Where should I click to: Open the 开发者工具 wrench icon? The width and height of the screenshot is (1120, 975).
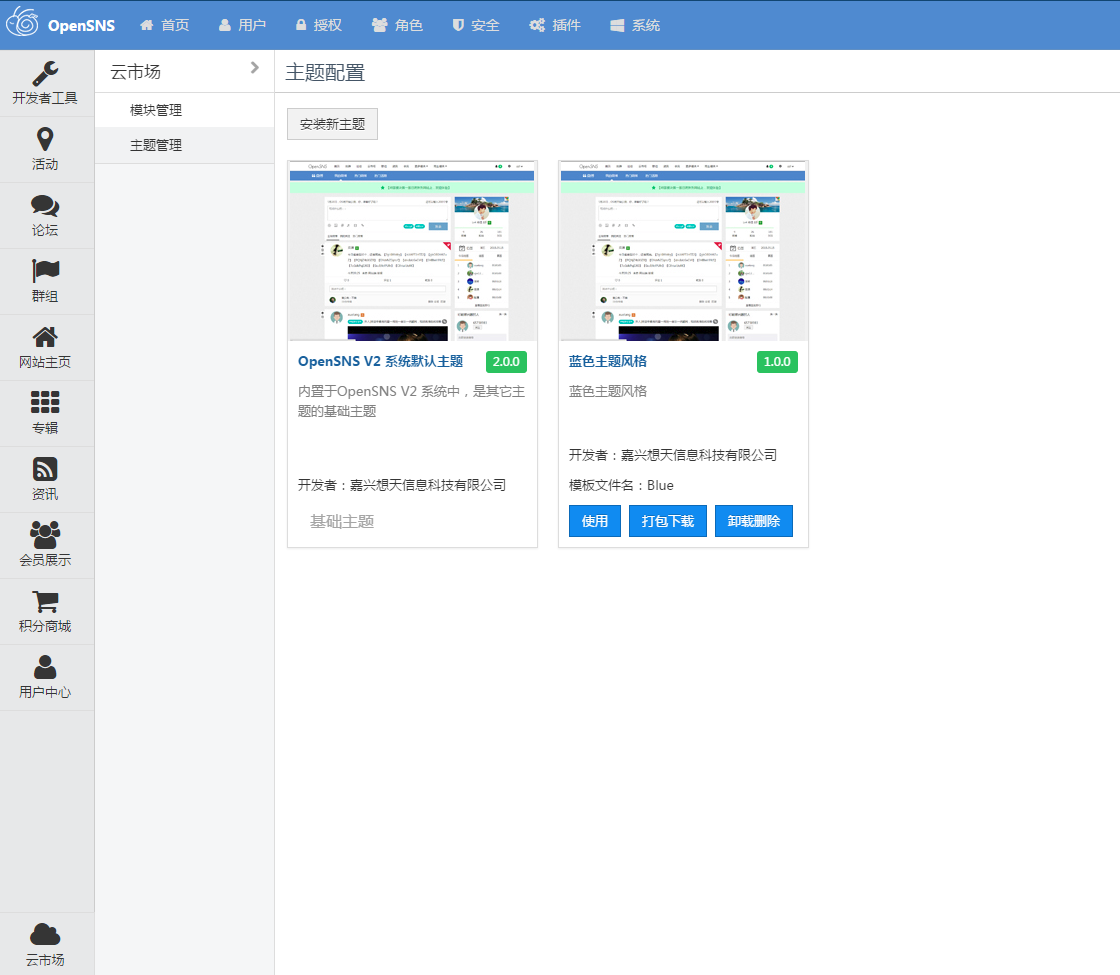point(45,74)
